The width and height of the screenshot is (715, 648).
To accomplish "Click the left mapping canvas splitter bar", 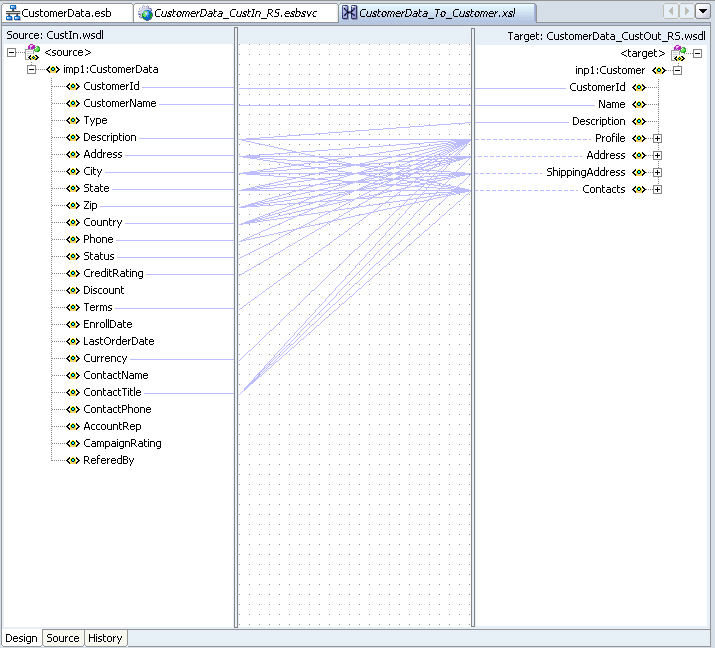I will coord(236,327).
